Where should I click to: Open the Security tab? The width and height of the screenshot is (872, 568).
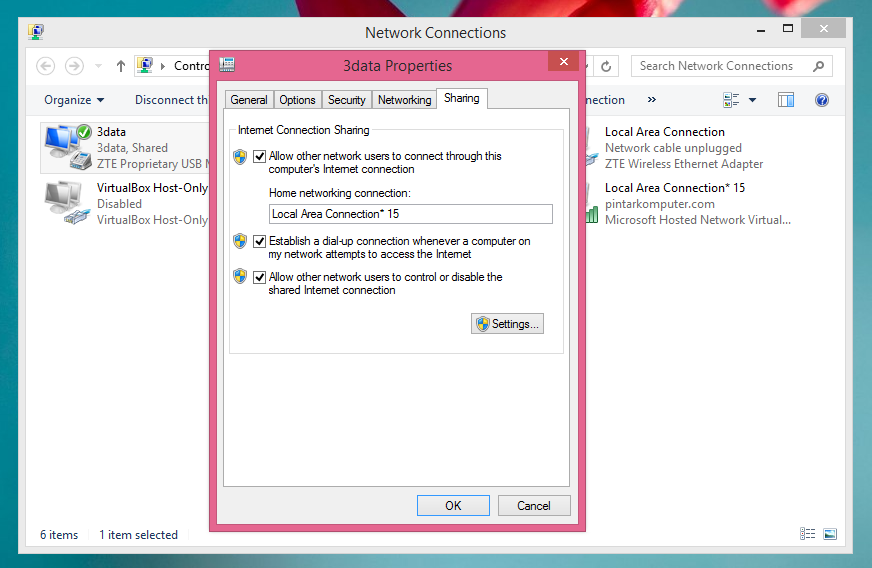pos(346,100)
